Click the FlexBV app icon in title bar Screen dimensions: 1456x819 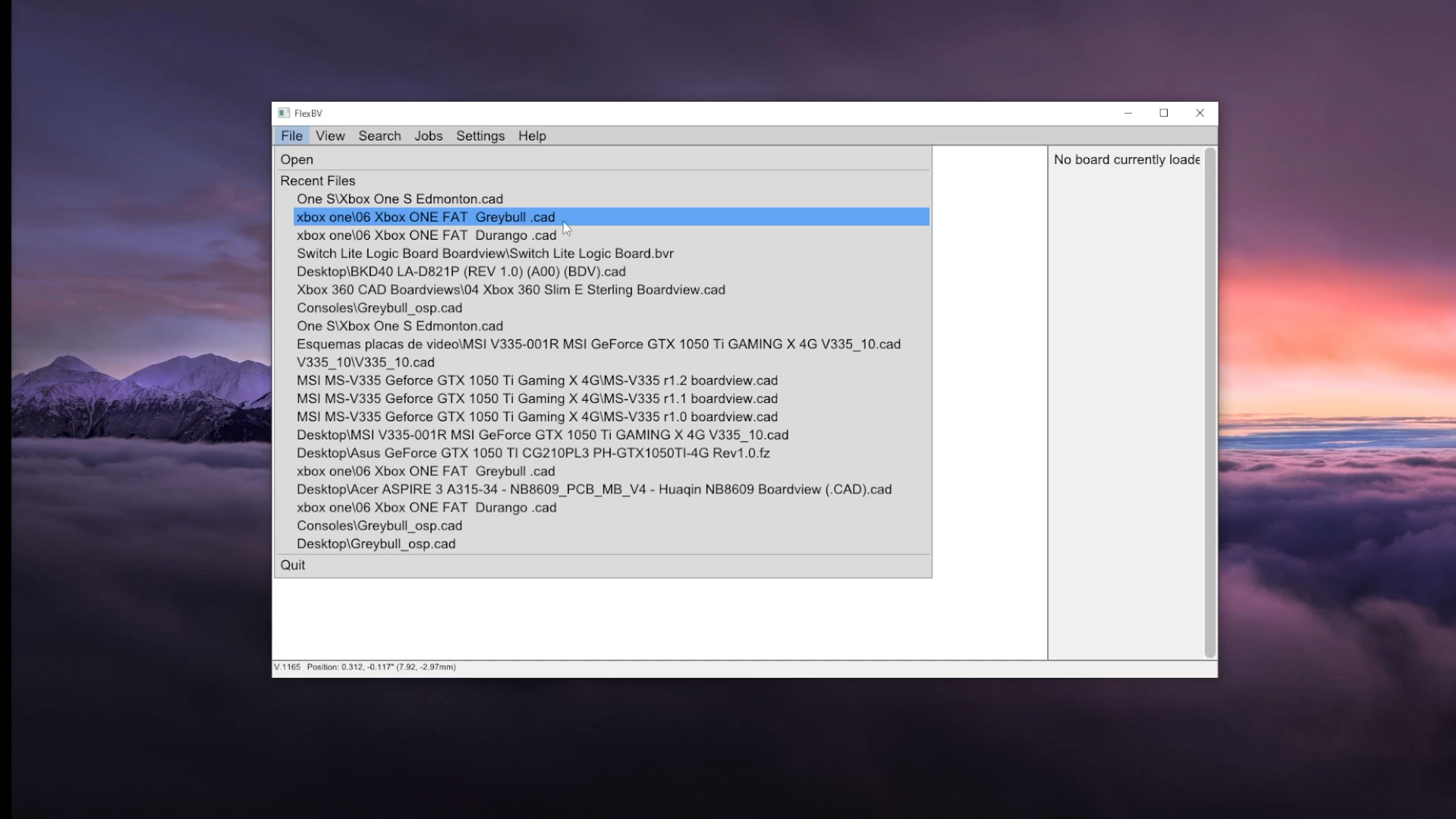[x=284, y=113]
